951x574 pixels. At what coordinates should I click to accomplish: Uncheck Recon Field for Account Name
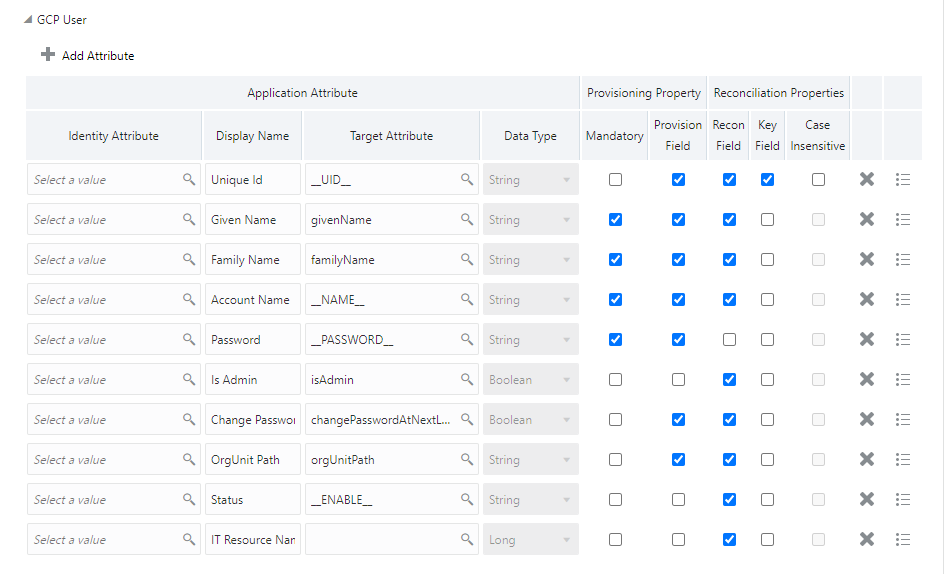coord(729,300)
